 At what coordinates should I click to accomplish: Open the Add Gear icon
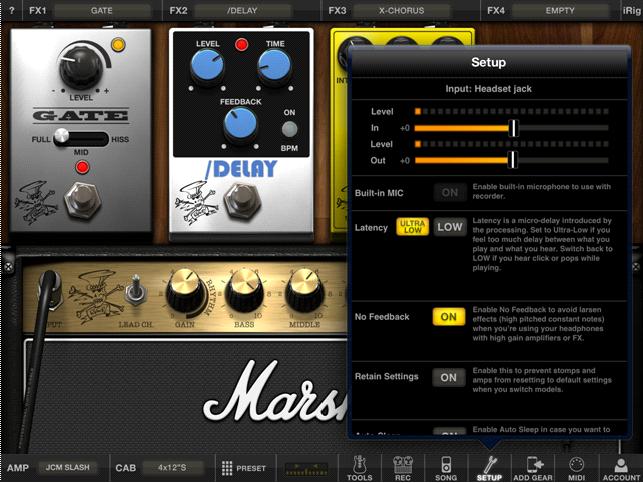(x=533, y=468)
